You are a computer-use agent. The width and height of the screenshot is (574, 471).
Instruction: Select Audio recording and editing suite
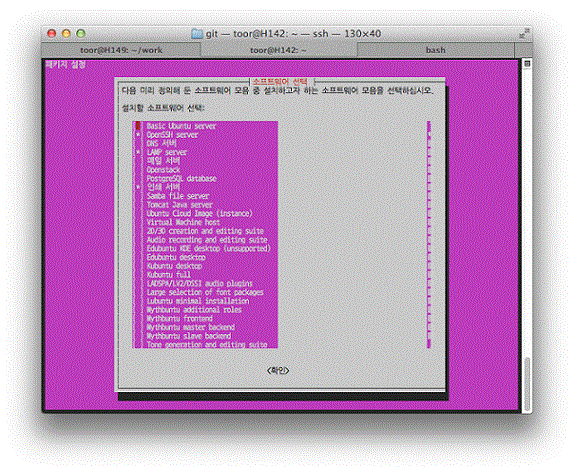click(207, 240)
